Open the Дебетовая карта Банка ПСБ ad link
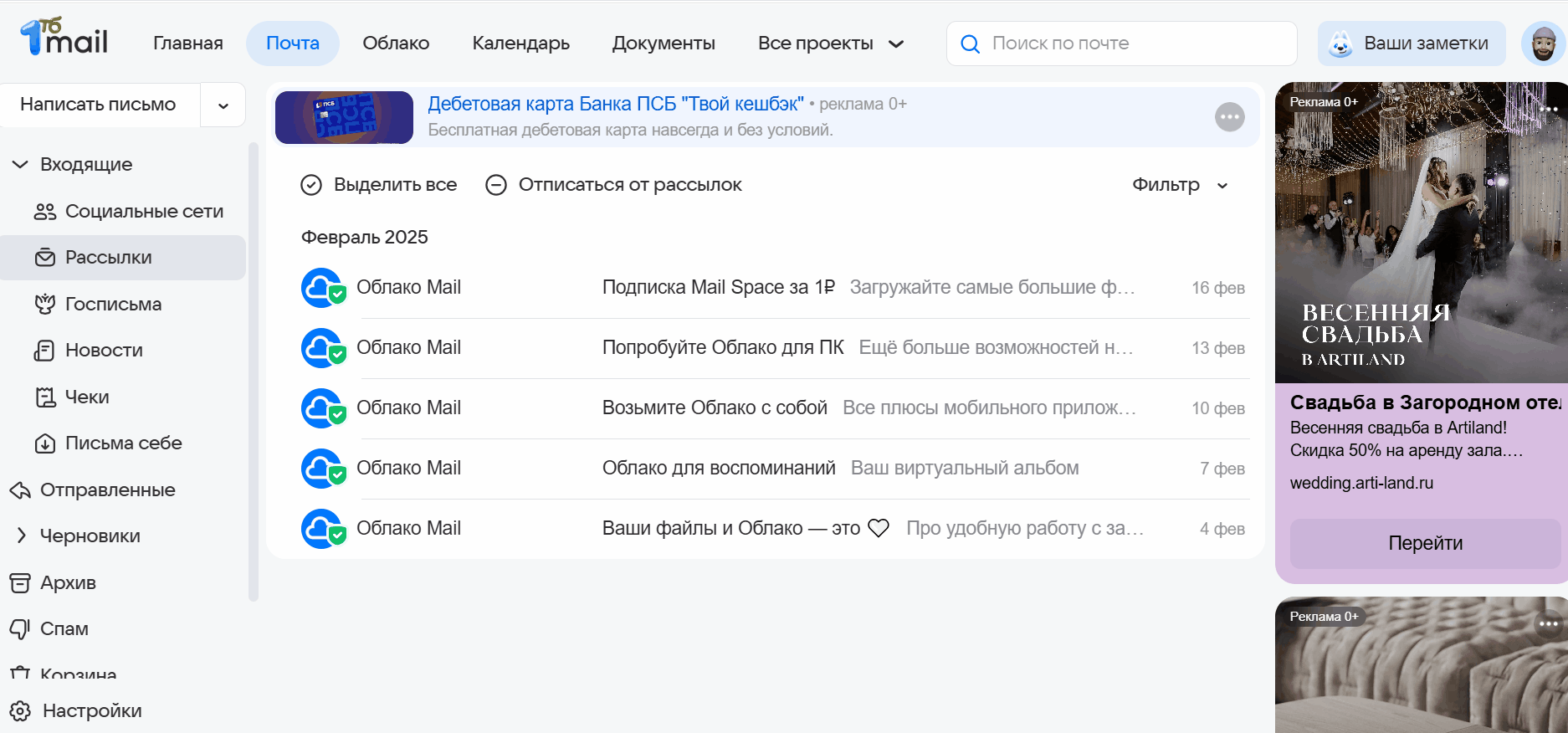 tap(616, 105)
